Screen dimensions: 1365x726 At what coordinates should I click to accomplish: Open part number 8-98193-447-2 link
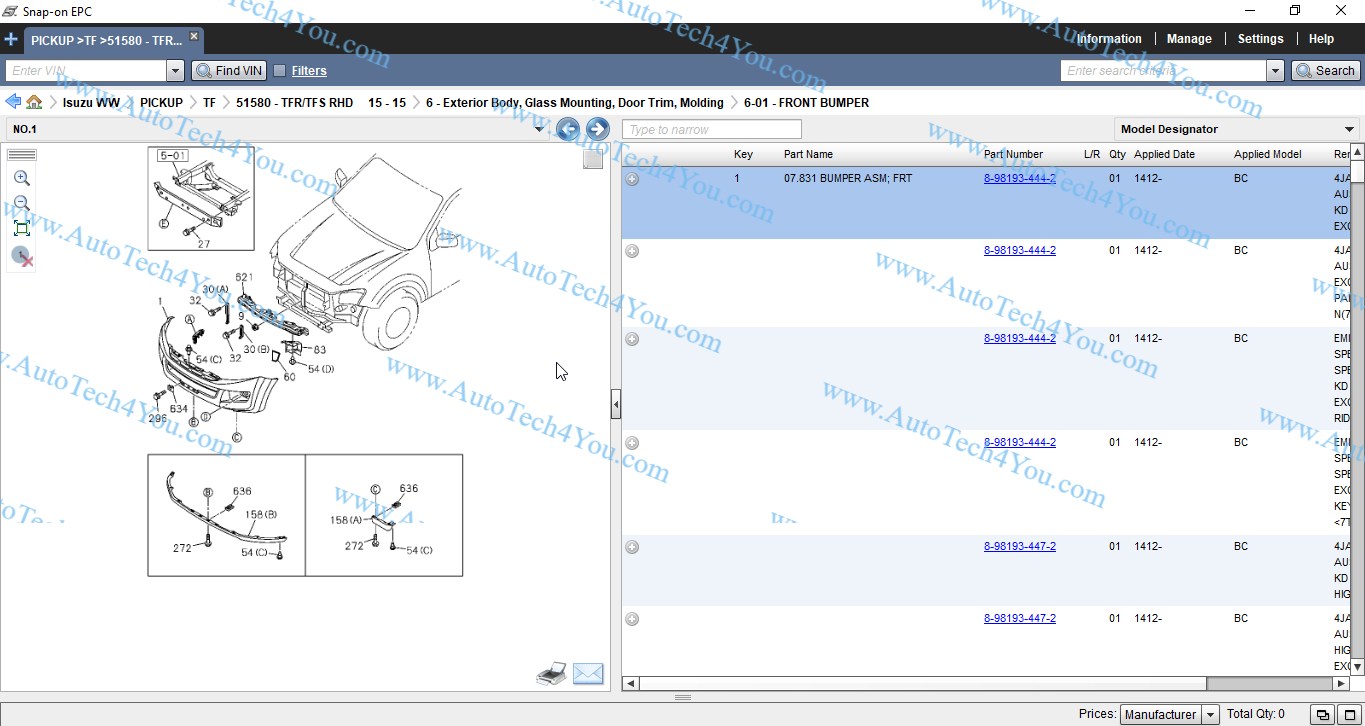pyautogui.click(x=1019, y=547)
